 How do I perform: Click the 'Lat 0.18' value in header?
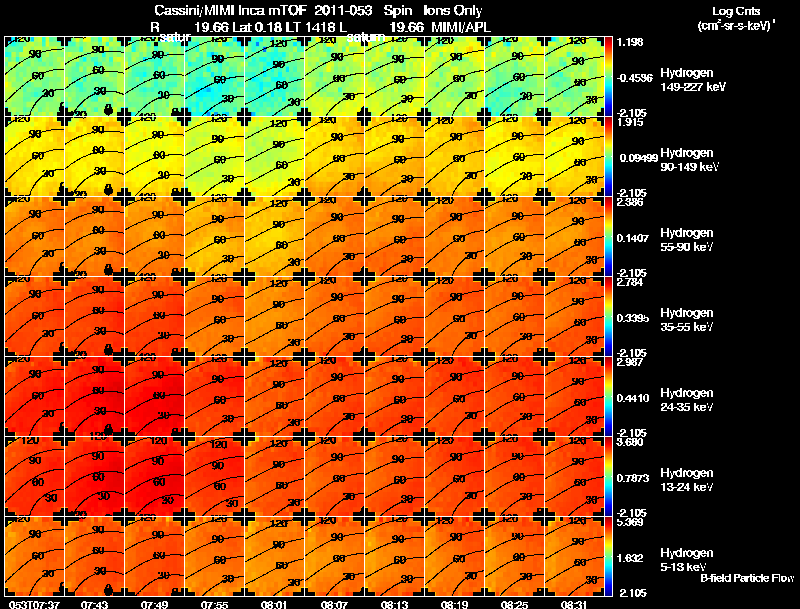point(258,27)
